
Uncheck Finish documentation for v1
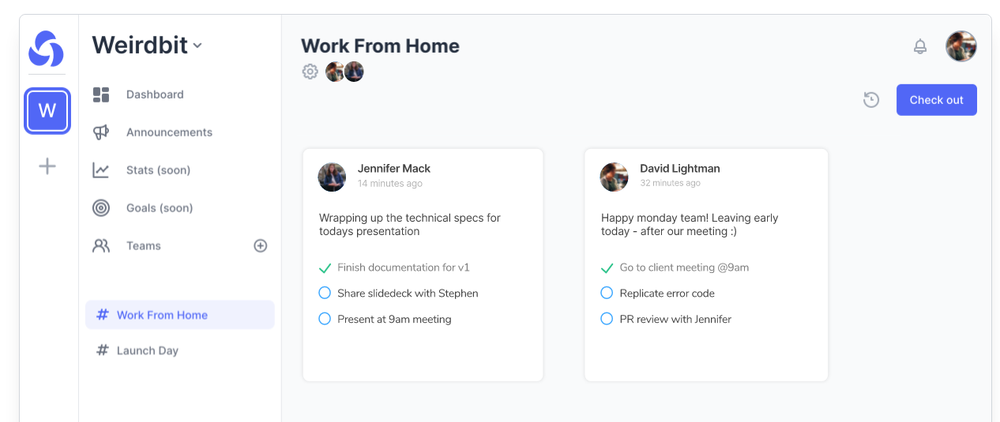324,268
